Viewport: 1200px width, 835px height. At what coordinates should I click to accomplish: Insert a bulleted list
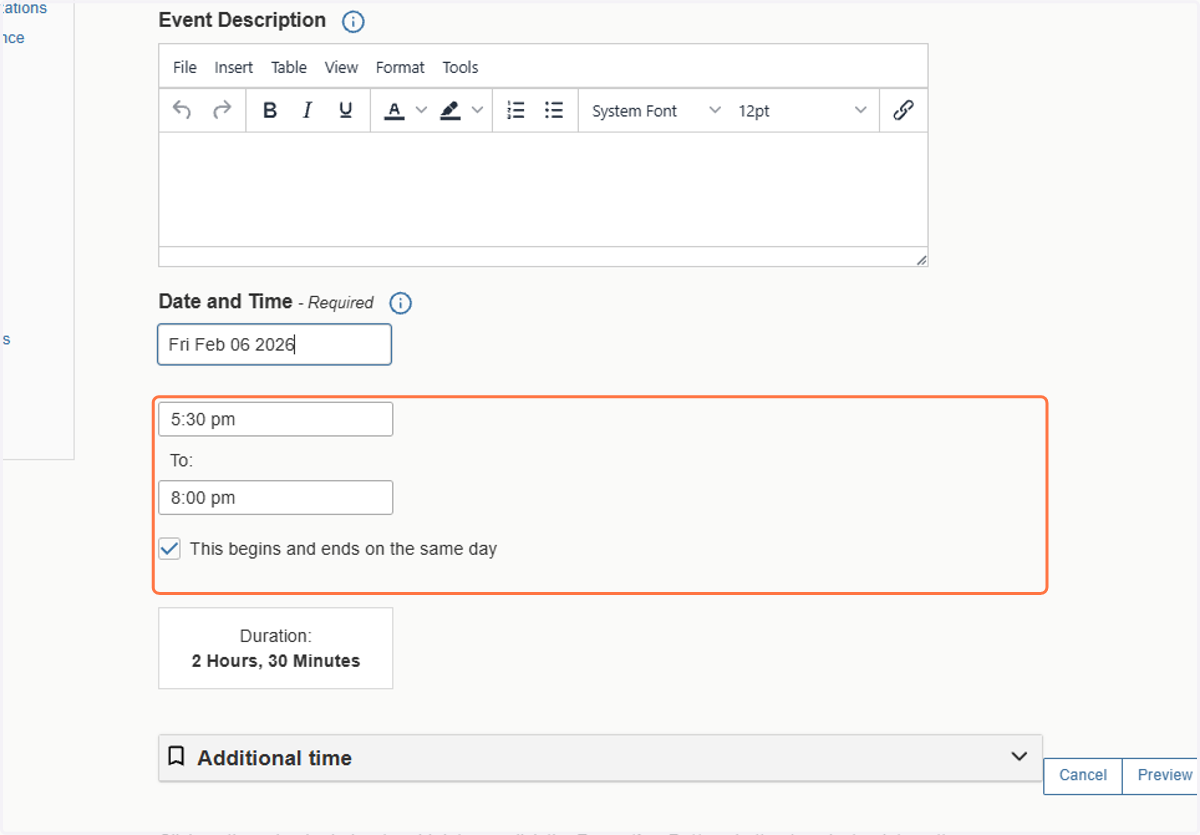[554, 110]
